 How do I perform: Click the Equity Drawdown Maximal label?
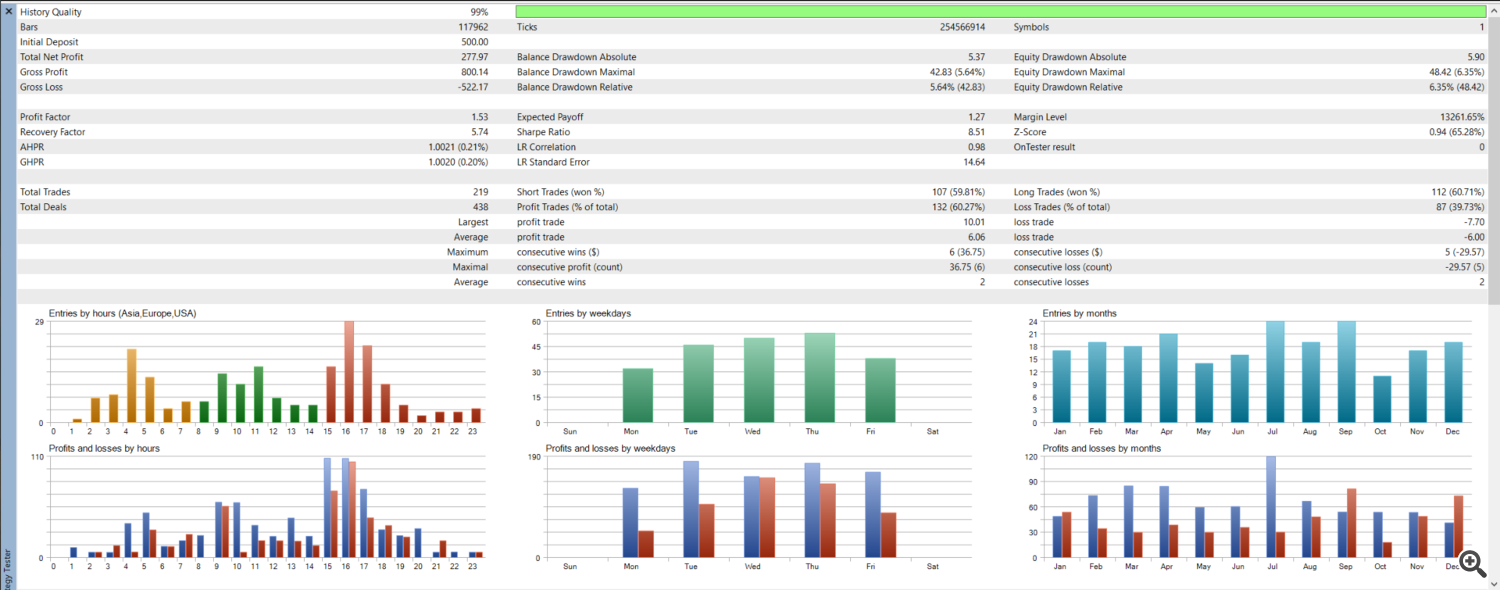click(1069, 72)
